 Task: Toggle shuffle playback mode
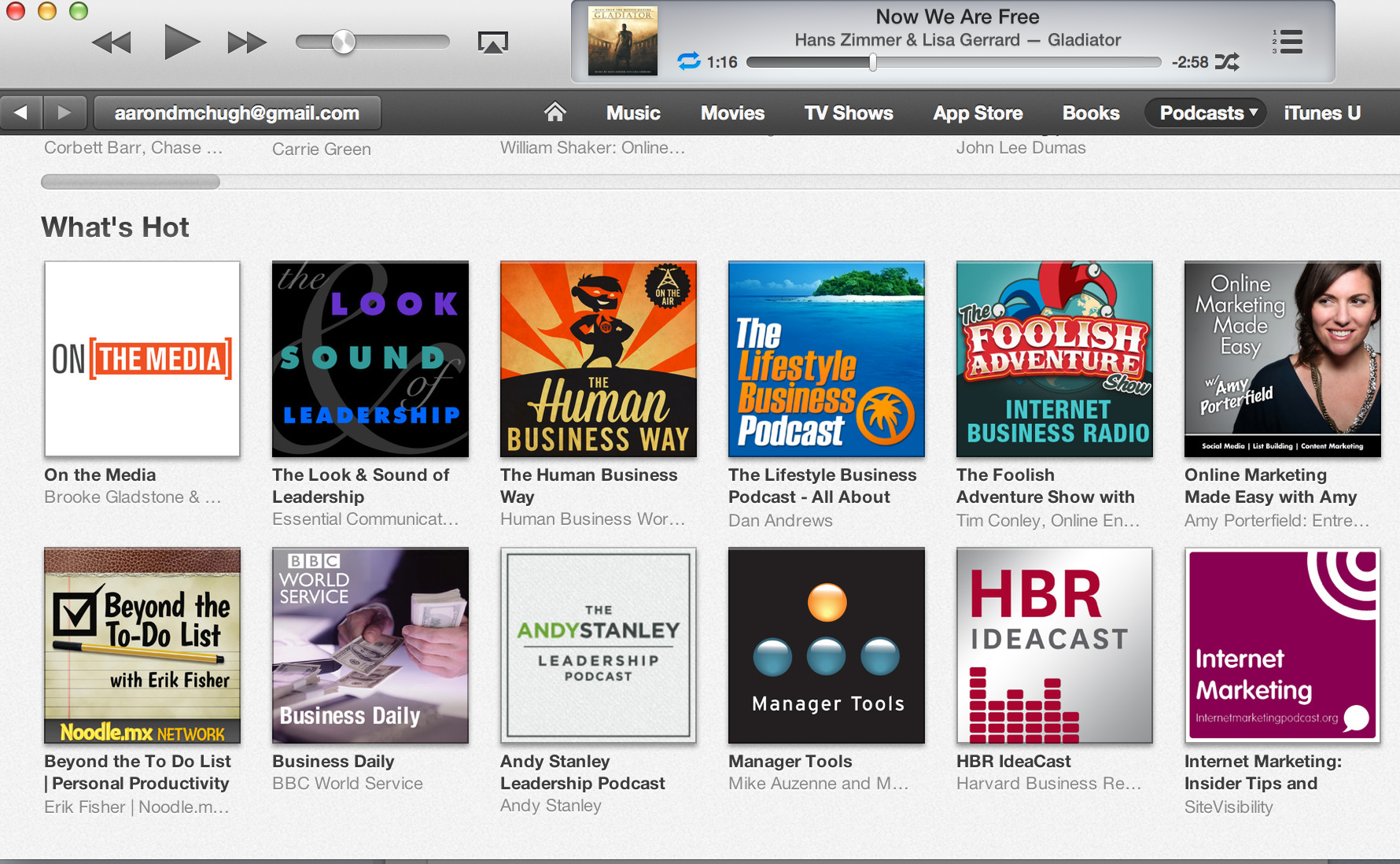coord(1227,61)
